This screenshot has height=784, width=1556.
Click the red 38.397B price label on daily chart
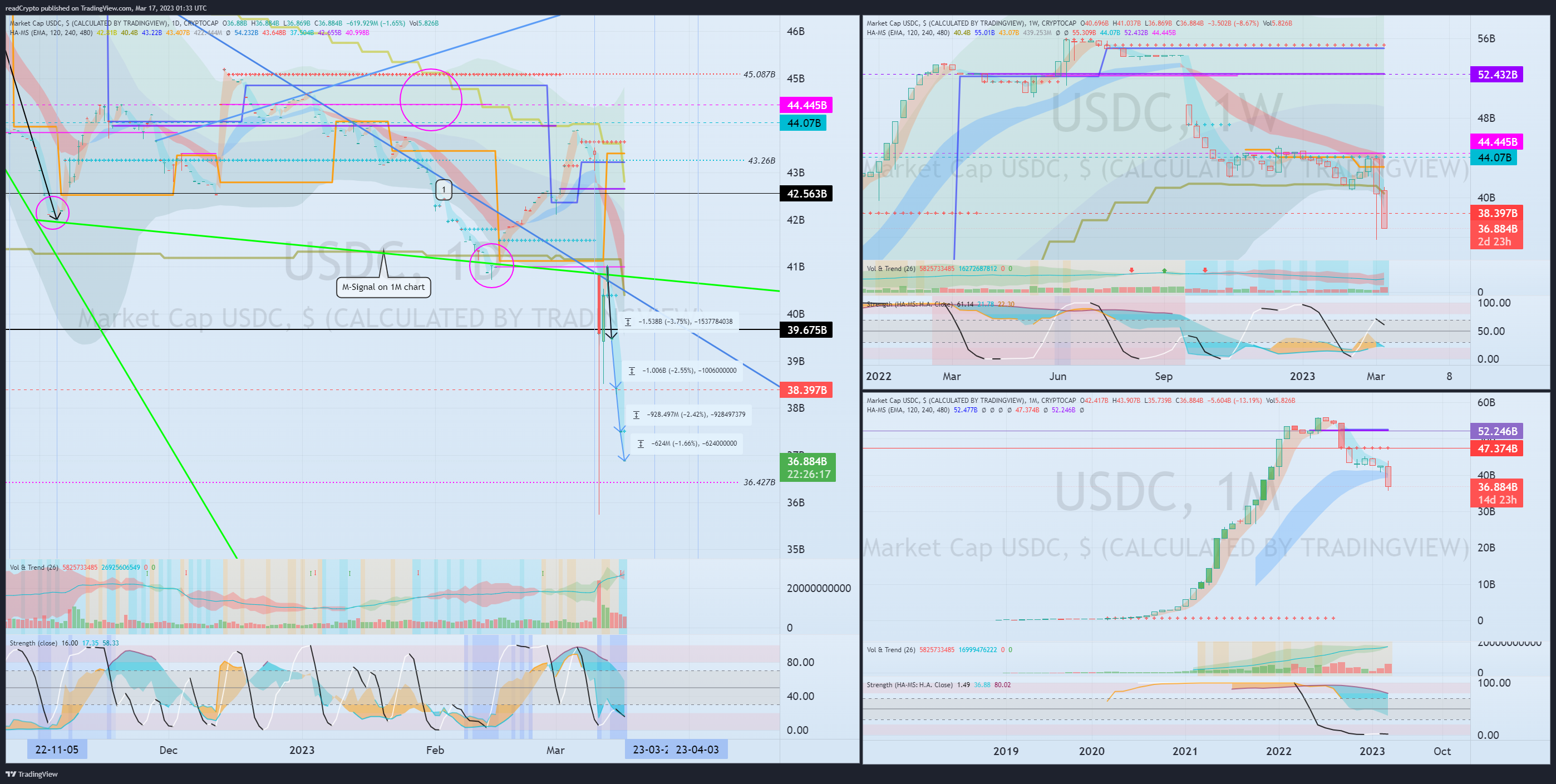tap(806, 390)
